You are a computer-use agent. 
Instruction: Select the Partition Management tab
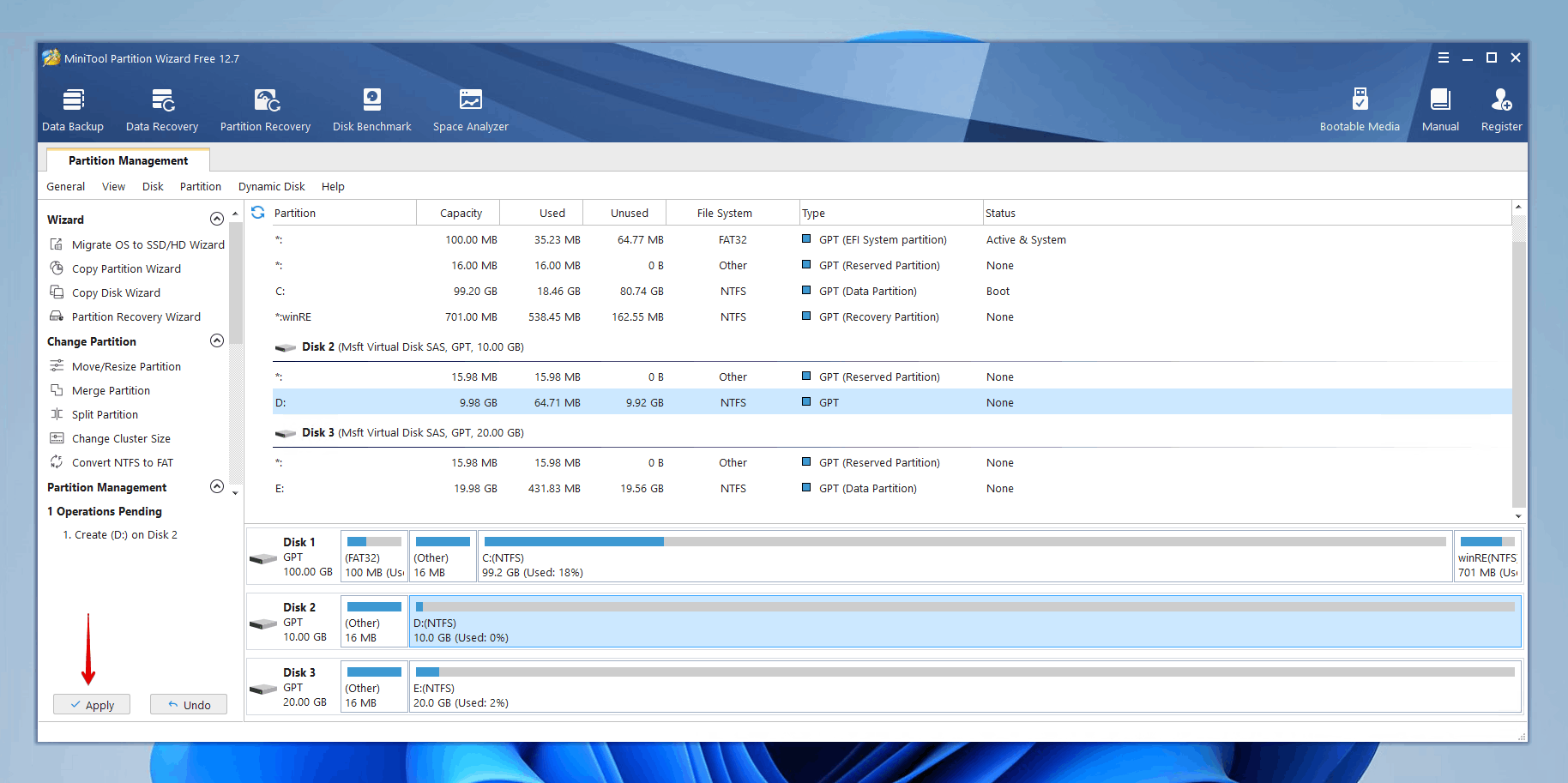coord(128,160)
